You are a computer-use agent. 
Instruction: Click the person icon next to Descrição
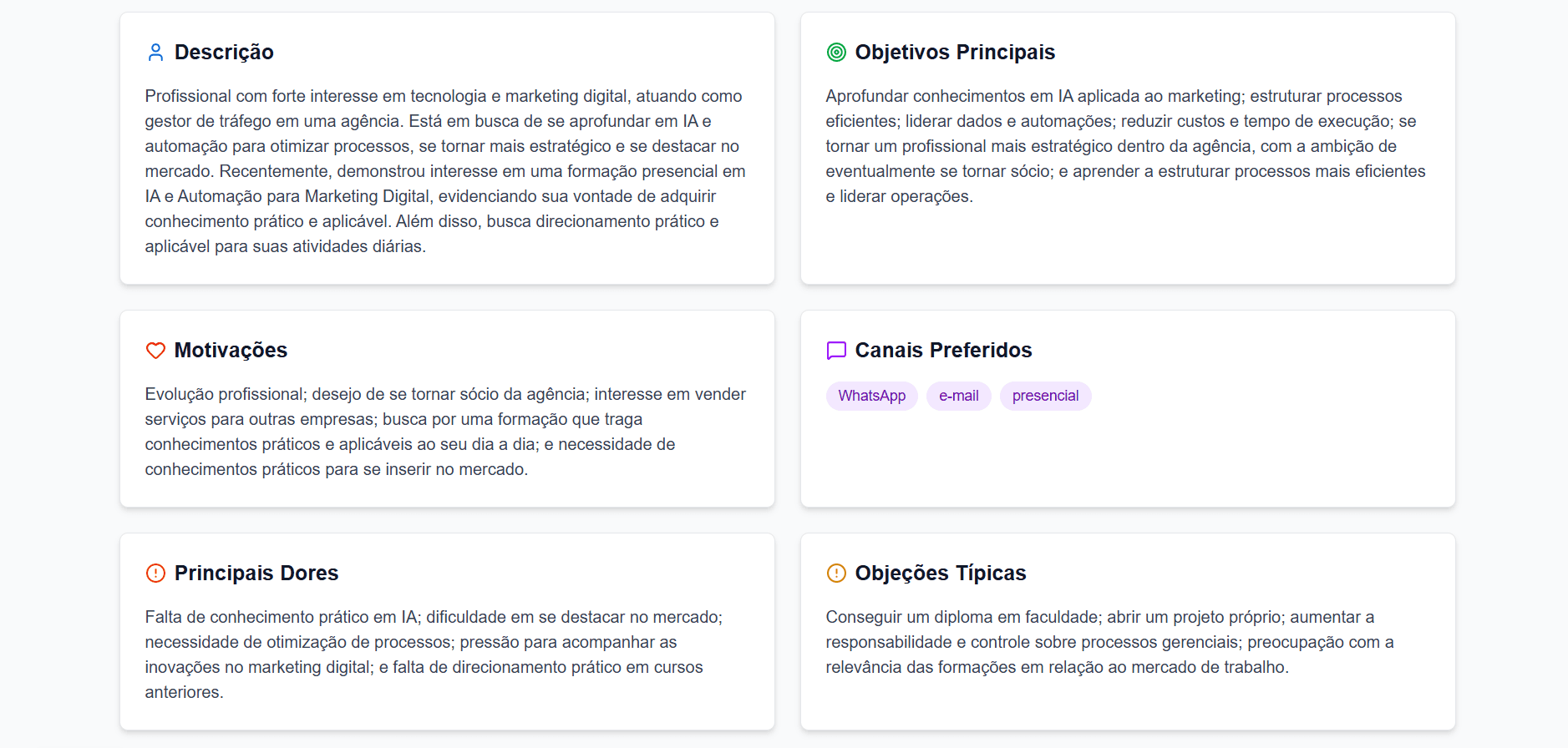pos(155,52)
